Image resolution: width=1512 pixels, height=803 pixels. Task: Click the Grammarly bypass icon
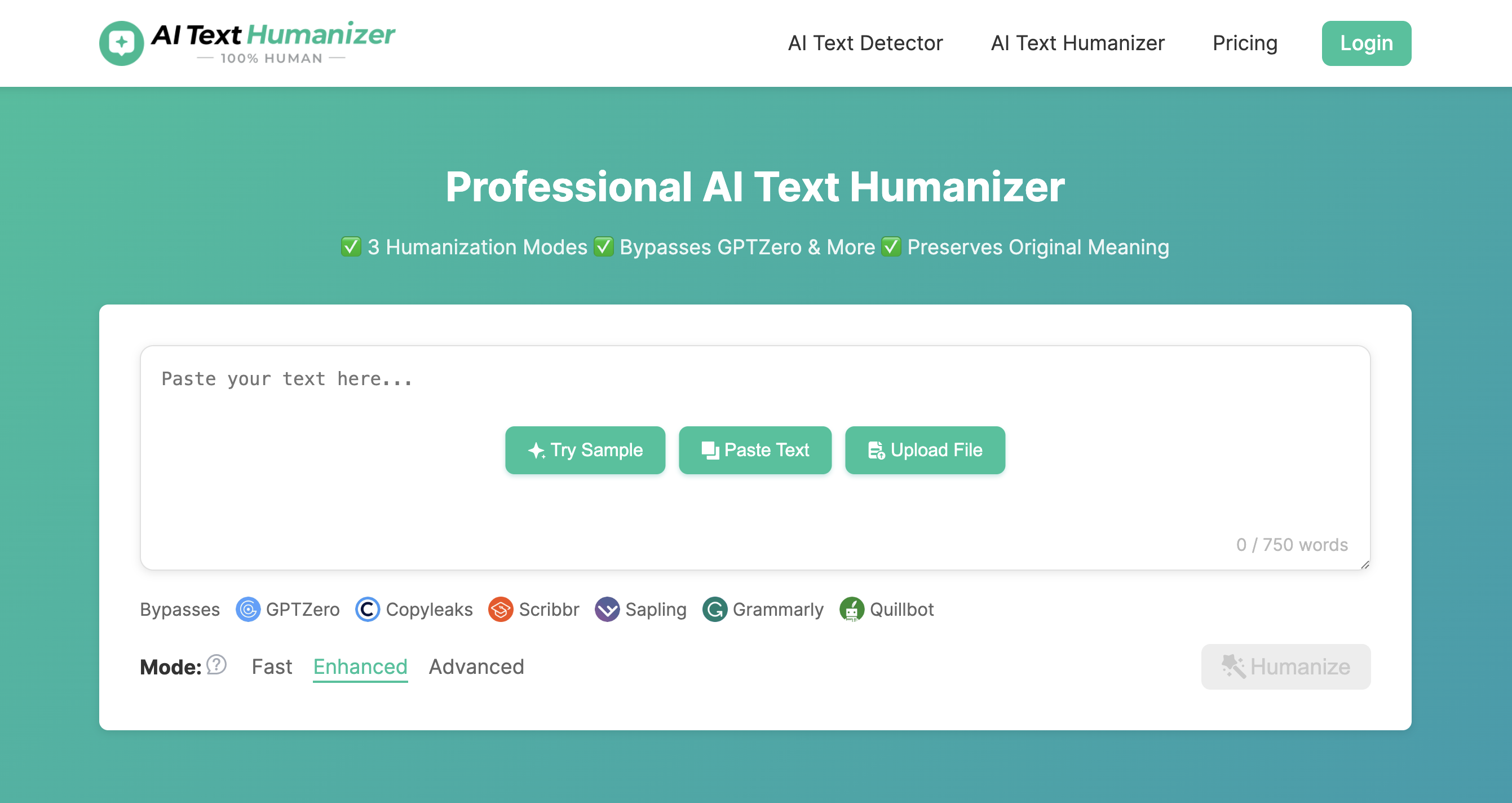(x=715, y=609)
